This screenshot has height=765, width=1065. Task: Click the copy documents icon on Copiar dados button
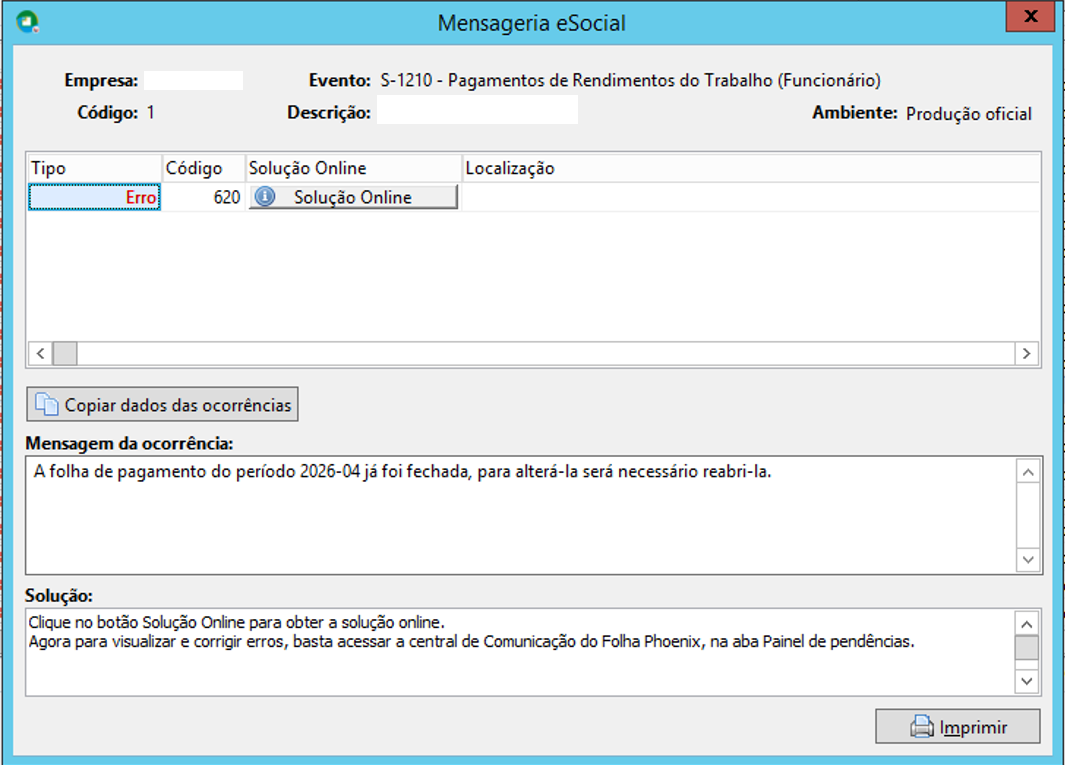point(47,404)
